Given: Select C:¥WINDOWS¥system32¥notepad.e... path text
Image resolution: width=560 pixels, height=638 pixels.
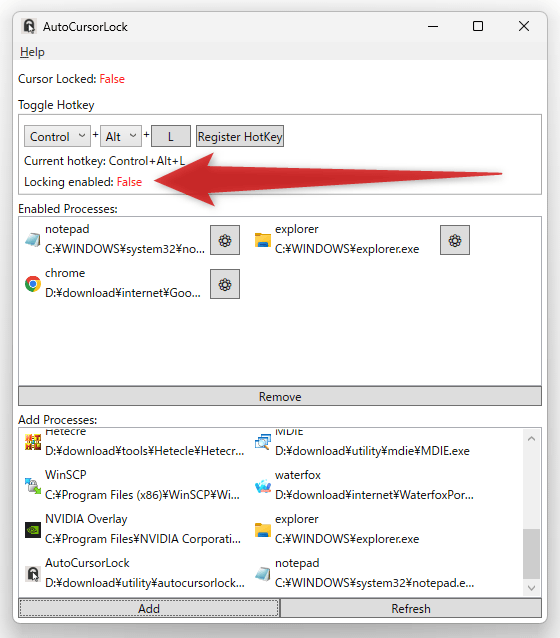Looking at the screenshot, I should point(375,583).
